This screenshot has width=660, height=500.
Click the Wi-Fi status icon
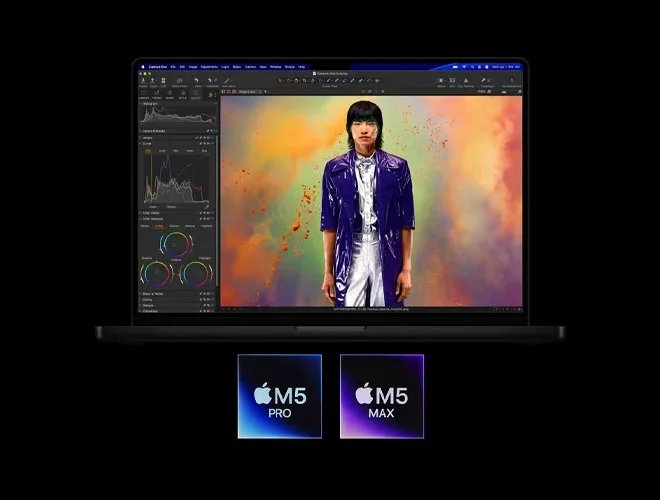tap(465, 67)
